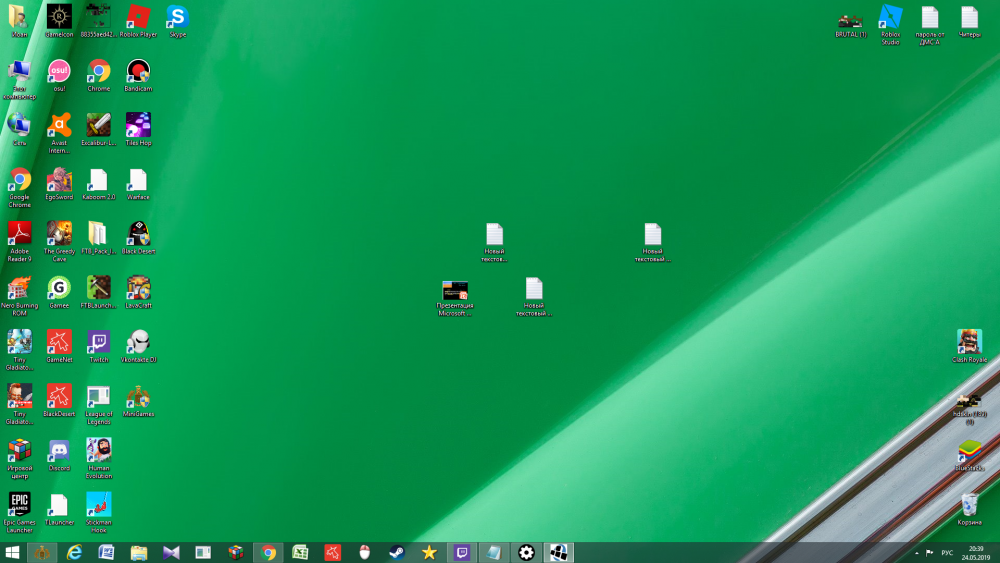The width and height of the screenshot is (1000, 563).
Task: Open the BlueStacks desktop icon
Action: pos(969,450)
